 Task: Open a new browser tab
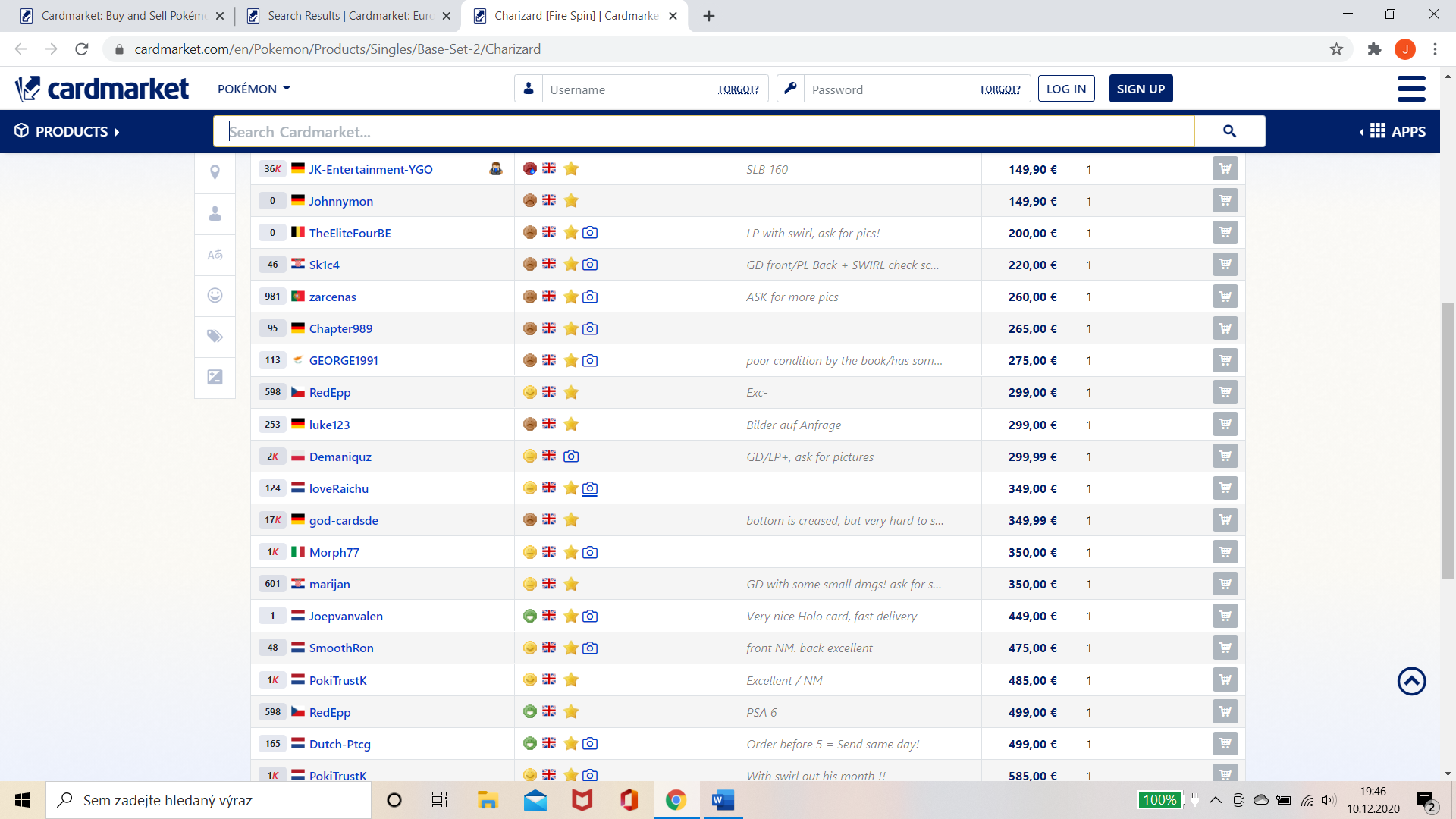pyautogui.click(x=709, y=16)
